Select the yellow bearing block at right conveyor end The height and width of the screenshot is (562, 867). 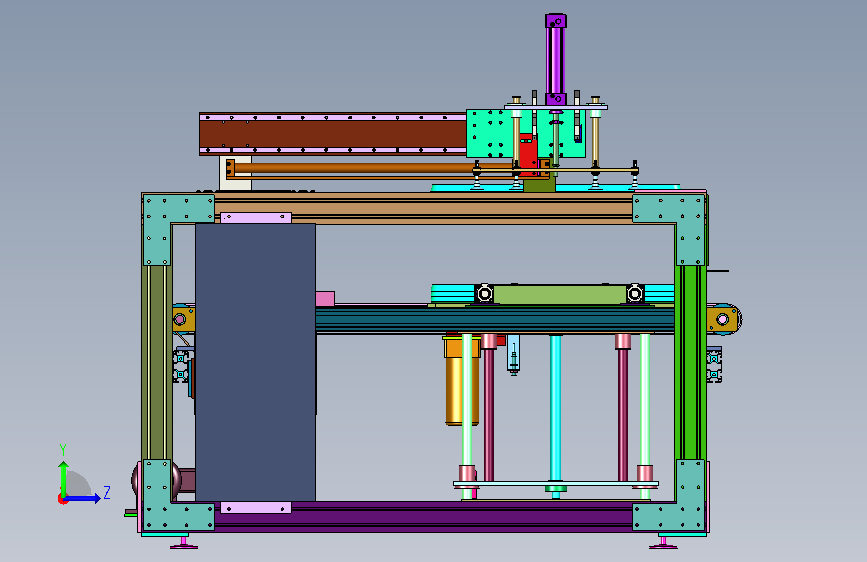point(723,319)
